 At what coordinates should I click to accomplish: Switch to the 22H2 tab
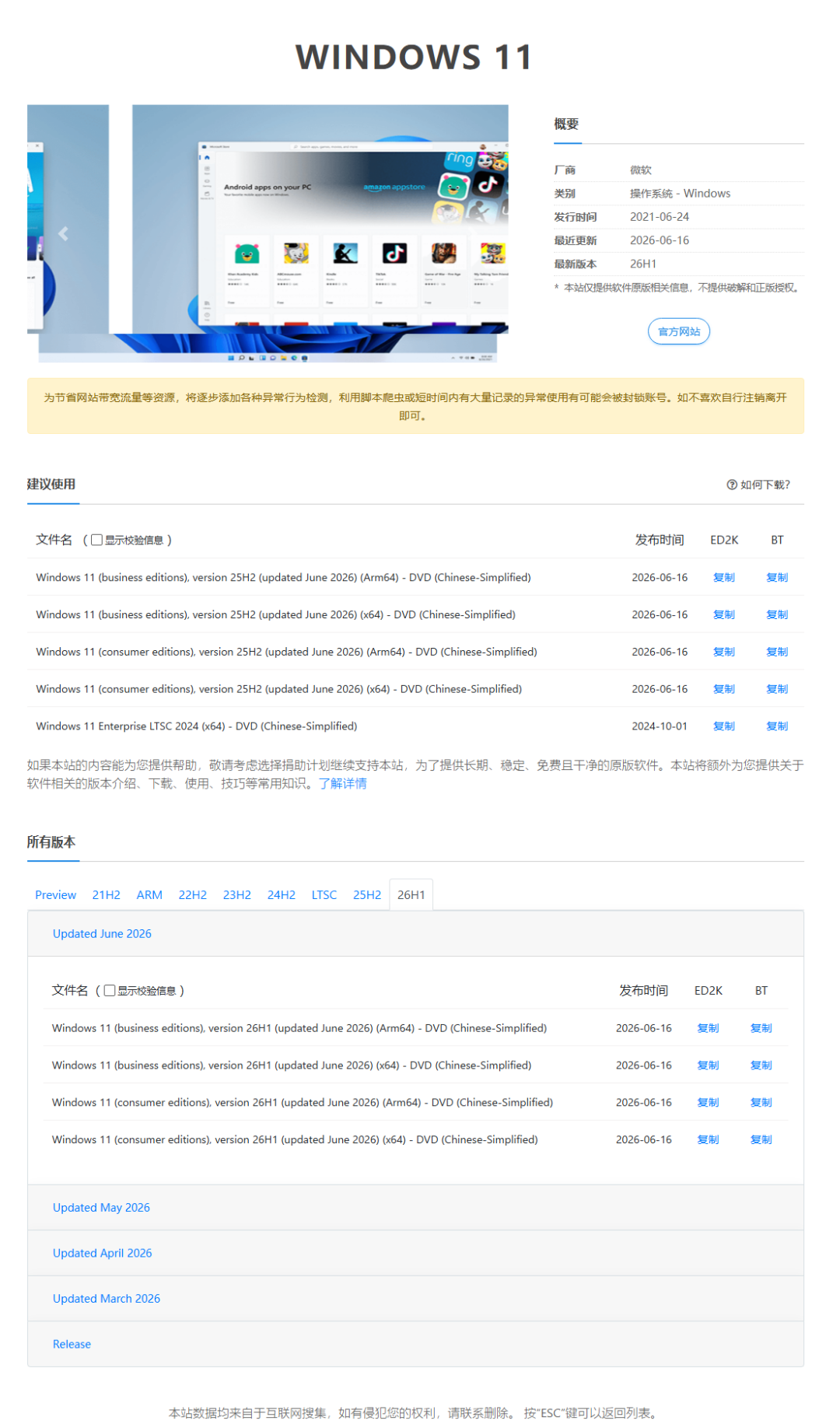point(192,894)
